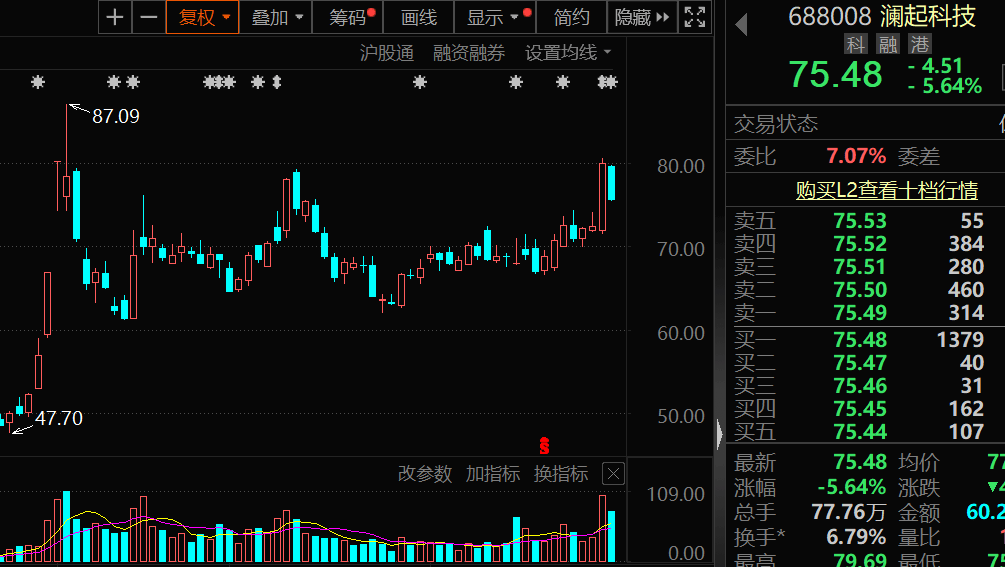Screen dimensions: 1005x567
Task: Select the 画线 drawing tool
Action: click(x=419, y=17)
